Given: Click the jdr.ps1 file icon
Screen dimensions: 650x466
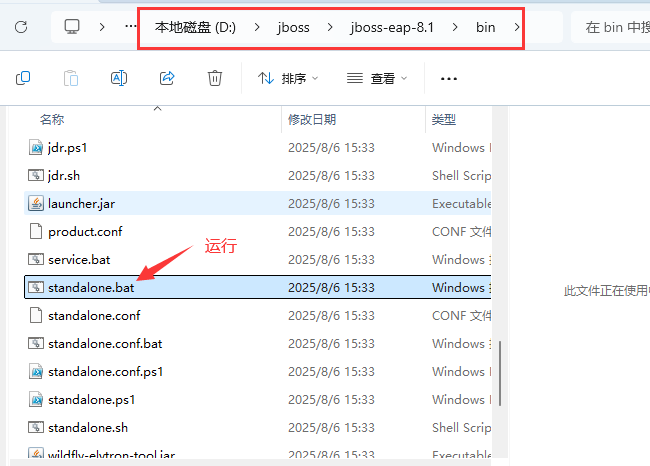Looking at the screenshot, I should [x=36, y=148].
